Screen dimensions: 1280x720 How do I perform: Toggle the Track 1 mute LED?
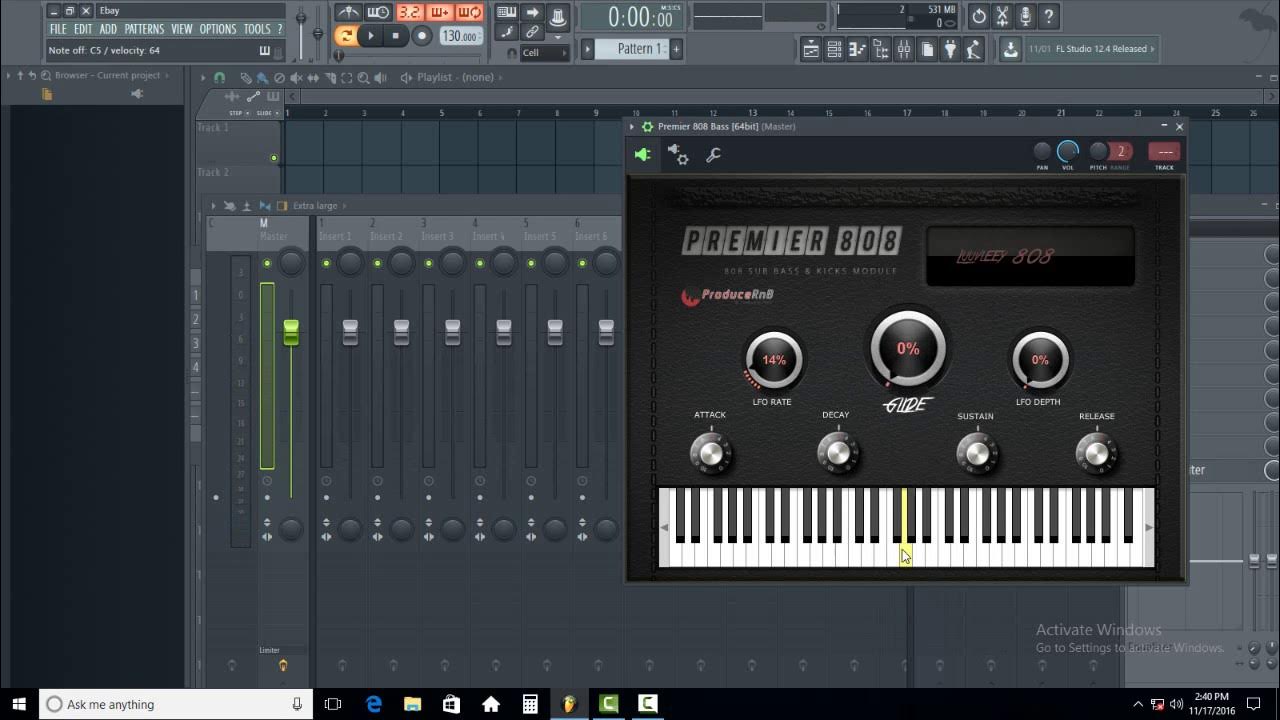point(274,158)
